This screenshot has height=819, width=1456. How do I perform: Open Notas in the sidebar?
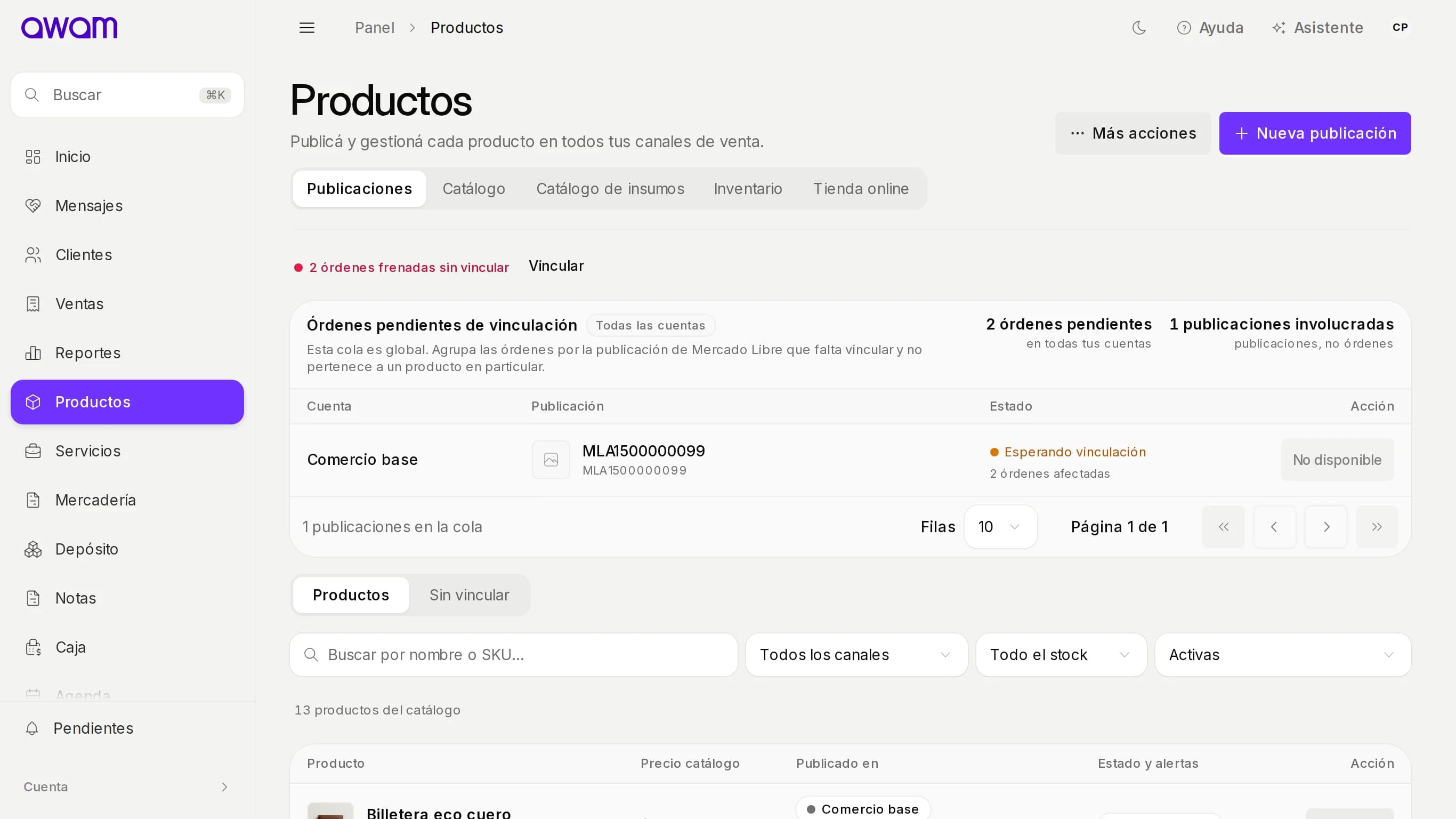127,598
